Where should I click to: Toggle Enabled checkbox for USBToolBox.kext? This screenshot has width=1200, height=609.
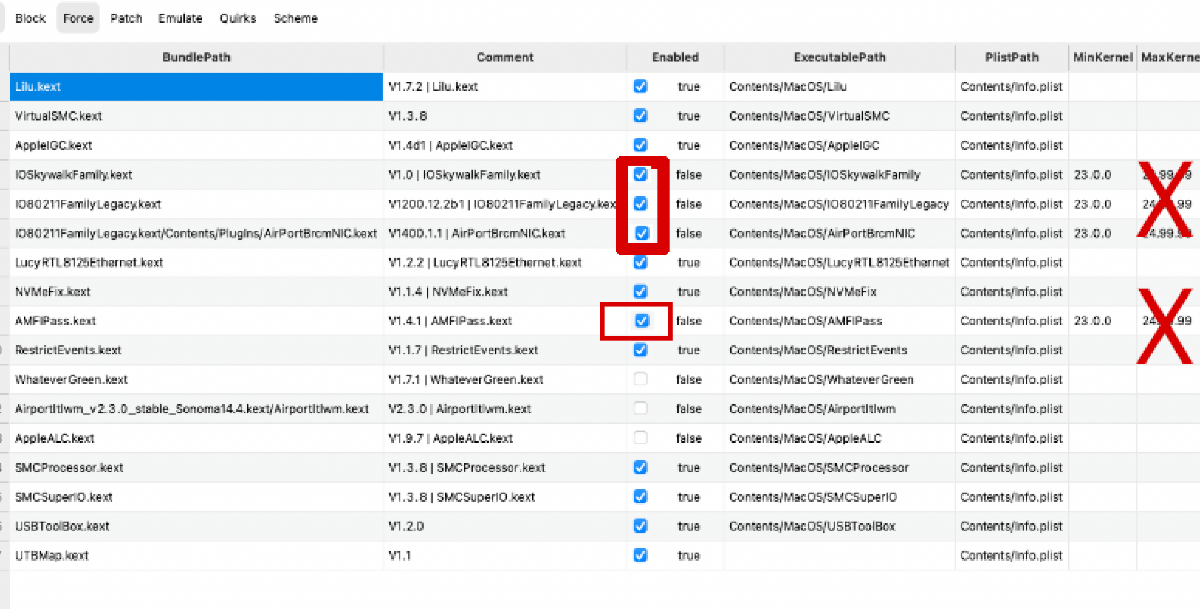640,526
